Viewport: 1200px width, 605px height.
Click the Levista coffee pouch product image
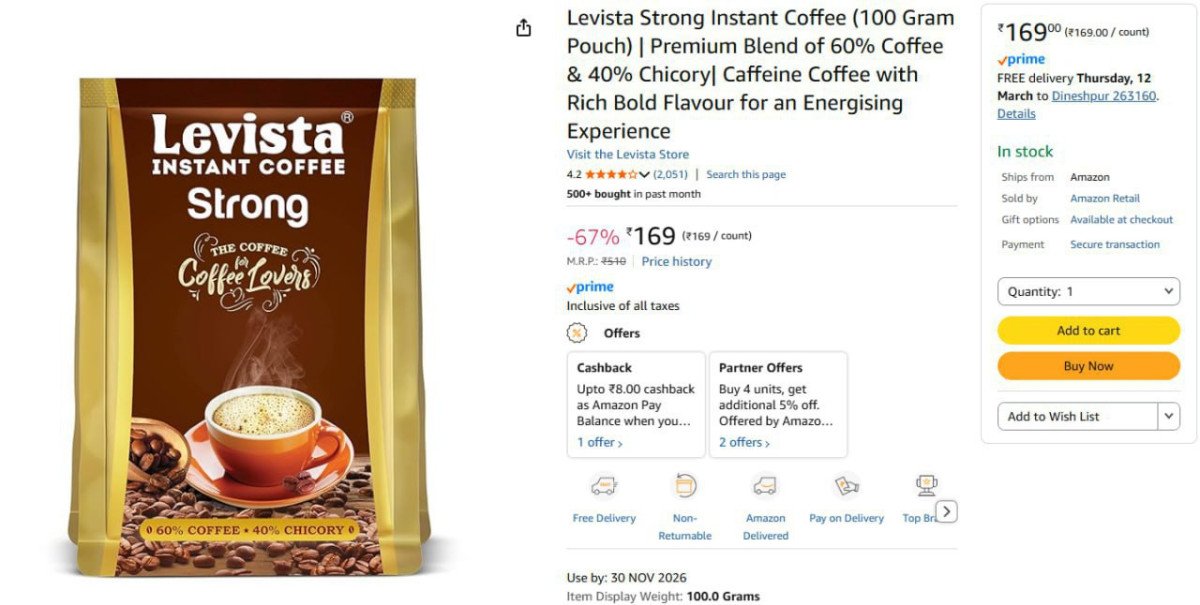(x=248, y=325)
